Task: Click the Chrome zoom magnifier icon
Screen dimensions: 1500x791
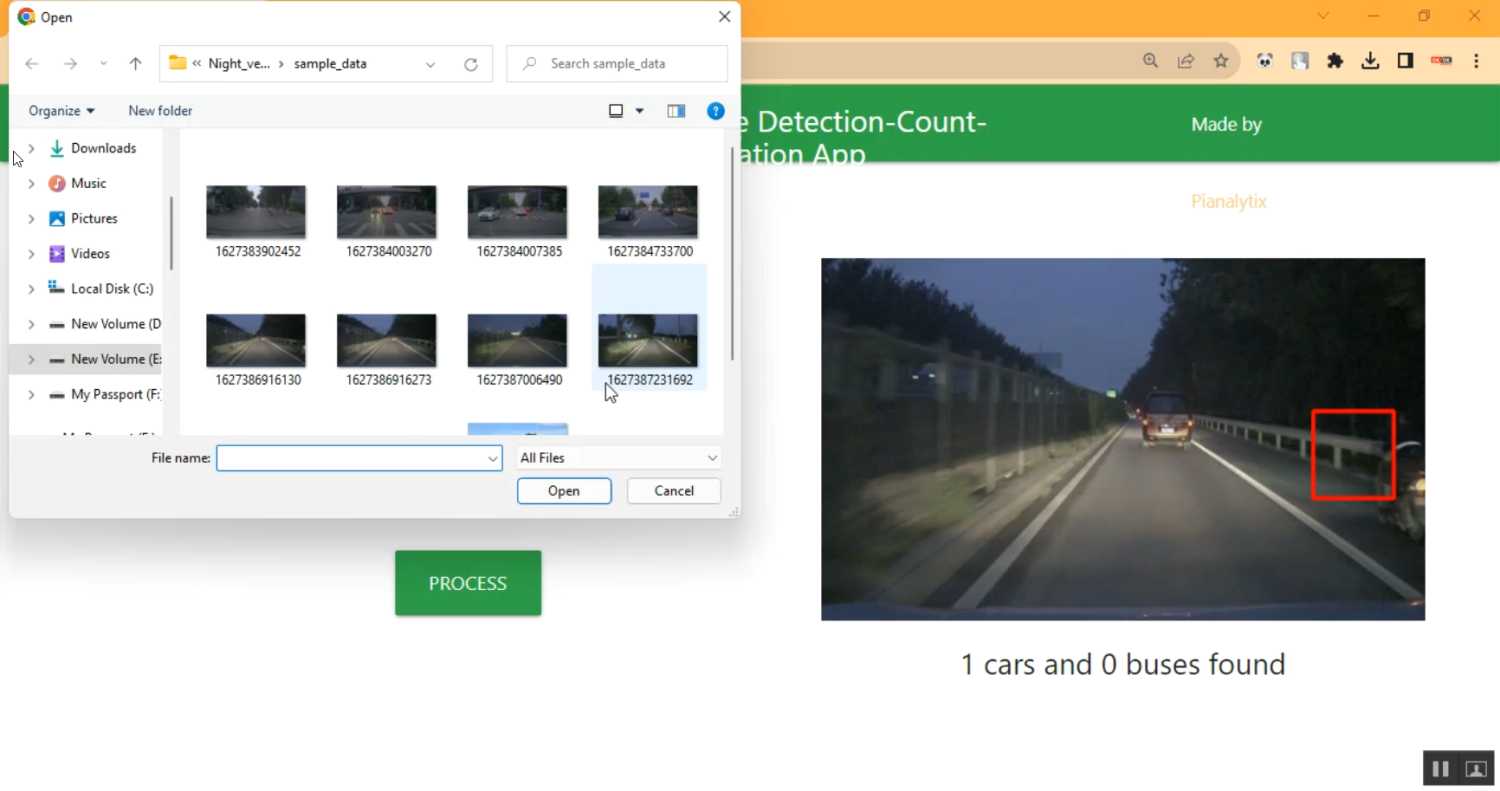Action: [x=1151, y=61]
